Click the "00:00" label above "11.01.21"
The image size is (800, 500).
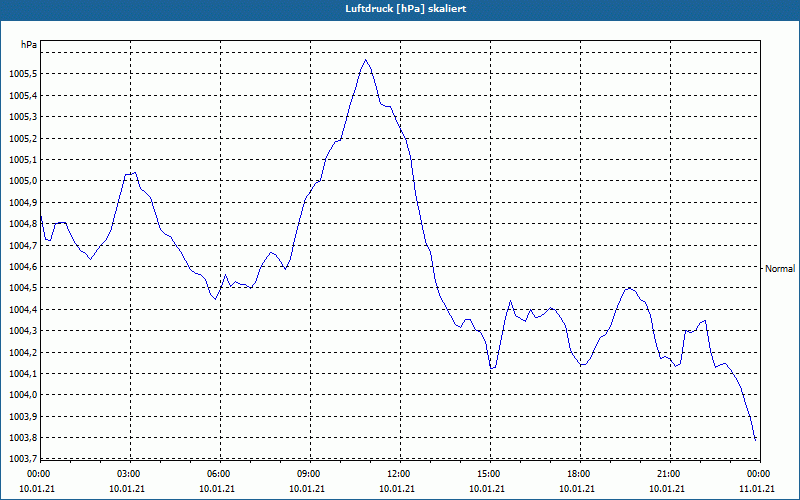[x=758, y=474]
